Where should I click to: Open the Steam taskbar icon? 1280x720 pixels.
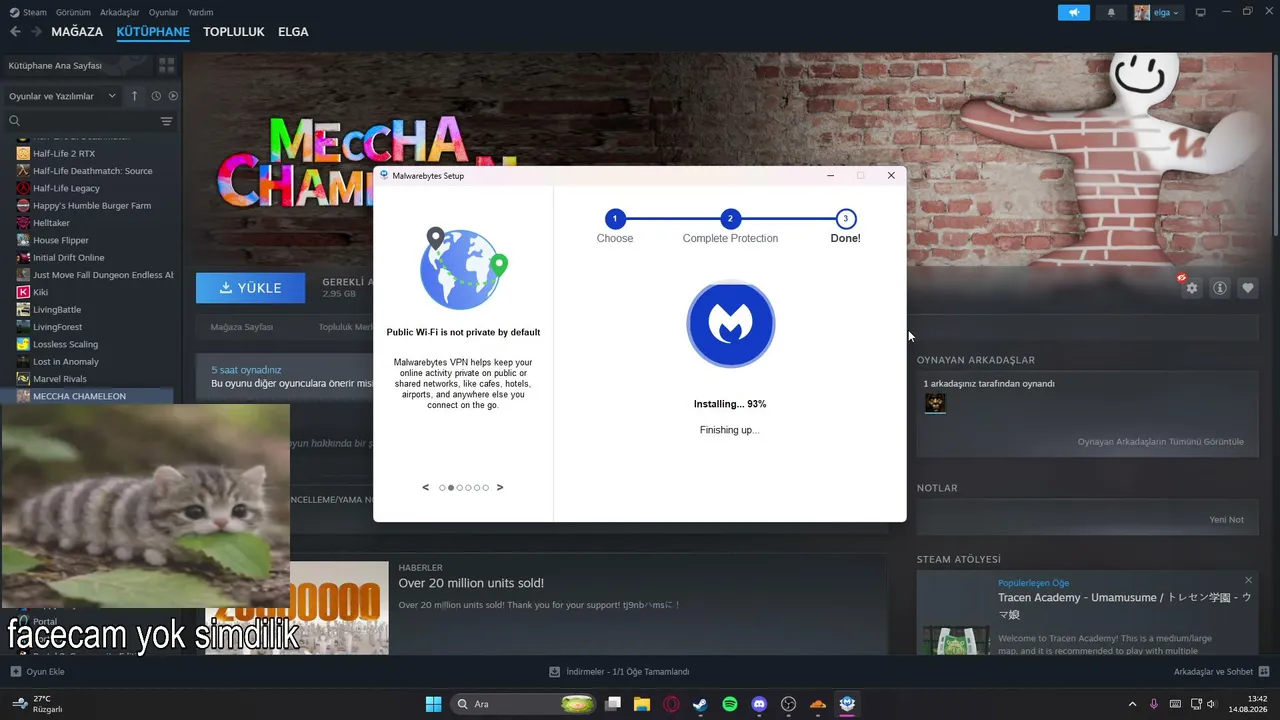click(700, 704)
